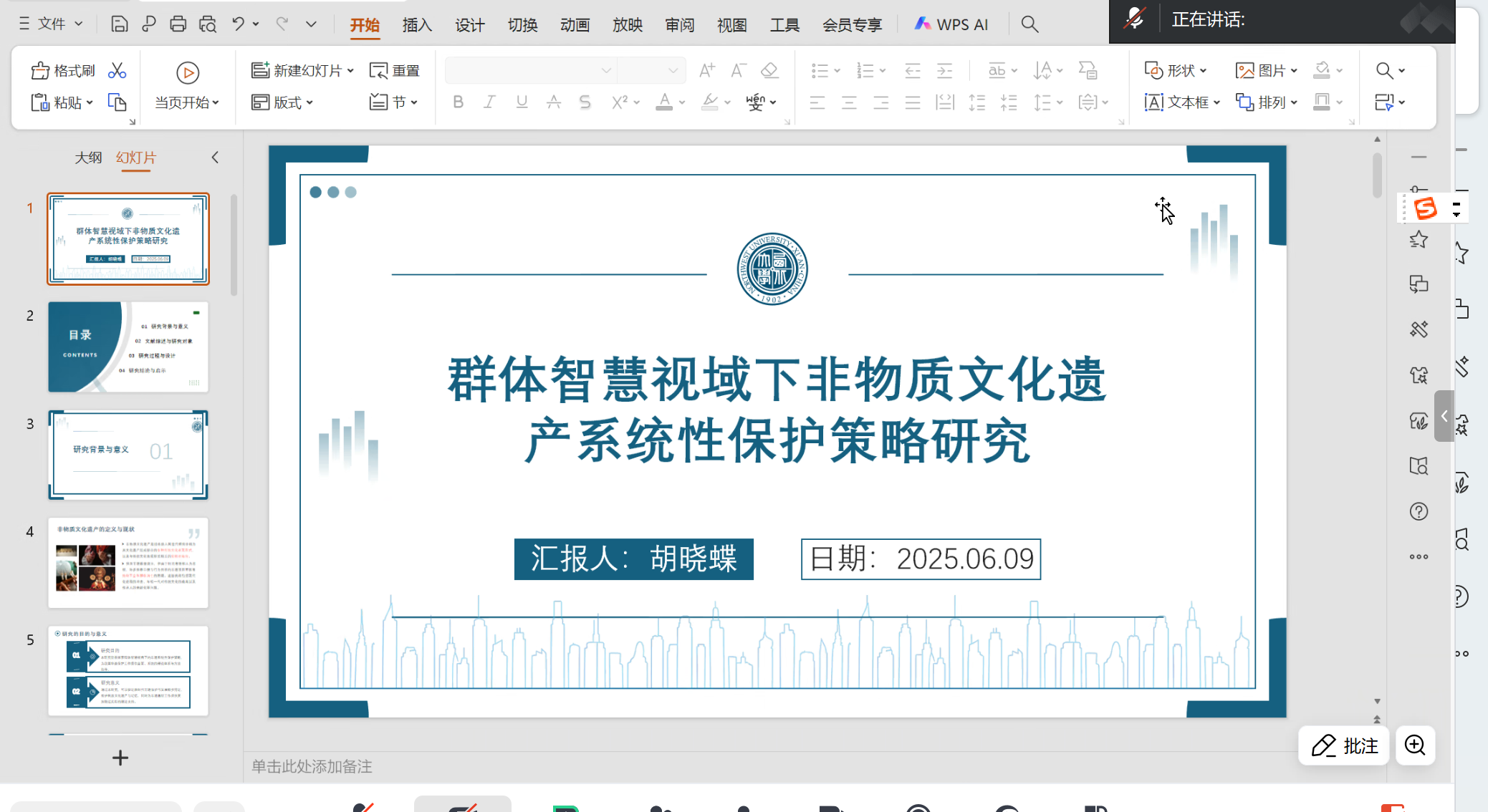Click the help question-mark icon in sidebar
The width and height of the screenshot is (1488, 812).
pyautogui.click(x=1419, y=511)
